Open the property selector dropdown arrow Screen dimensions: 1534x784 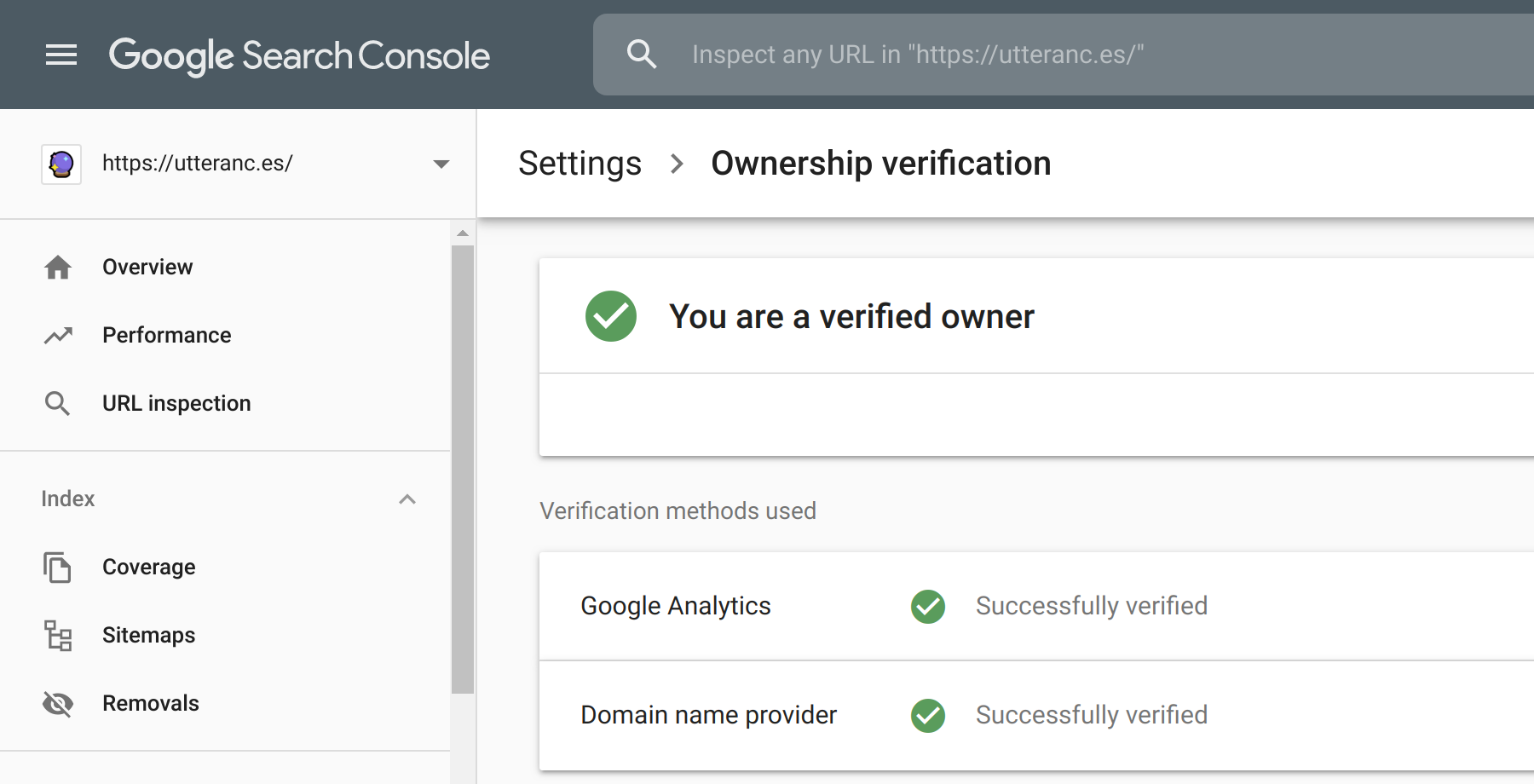(441, 164)
